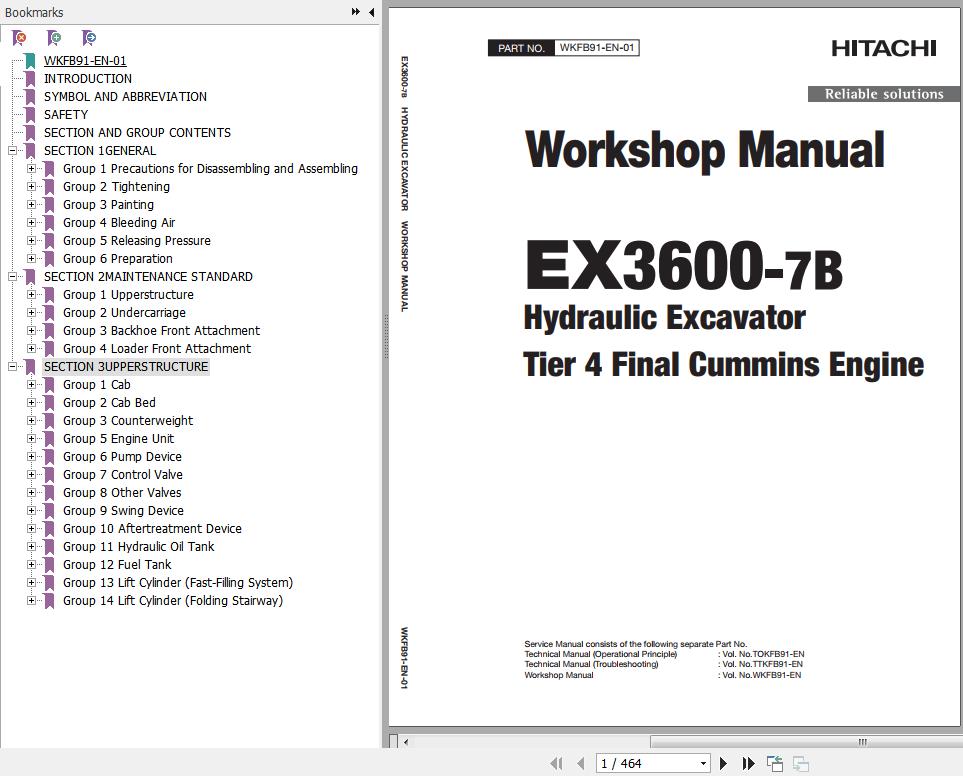
Task: Open the SAFETY bookmark
Action: click(66, 115)
